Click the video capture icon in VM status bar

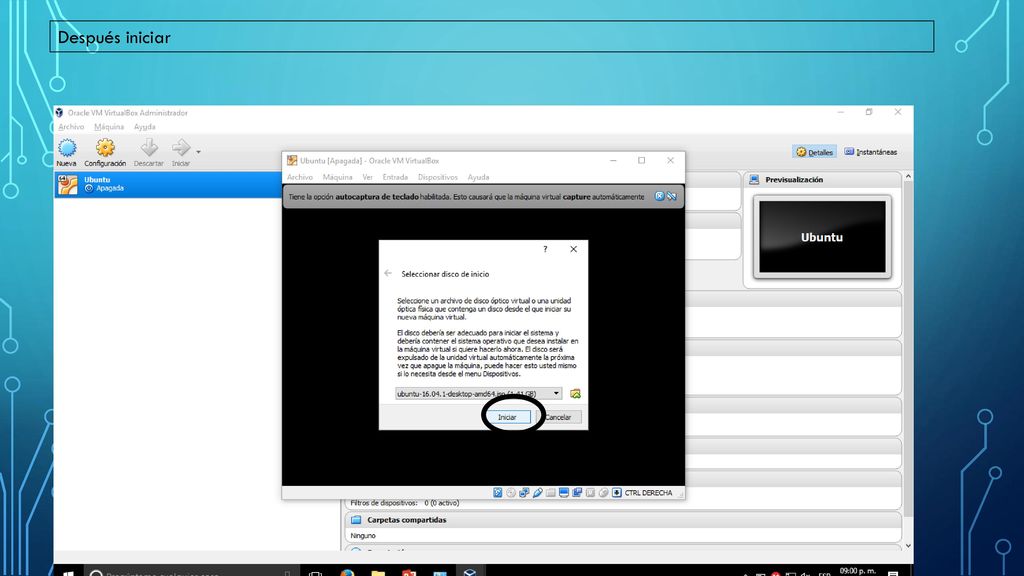pyautogui.click(x=577, y=492)
